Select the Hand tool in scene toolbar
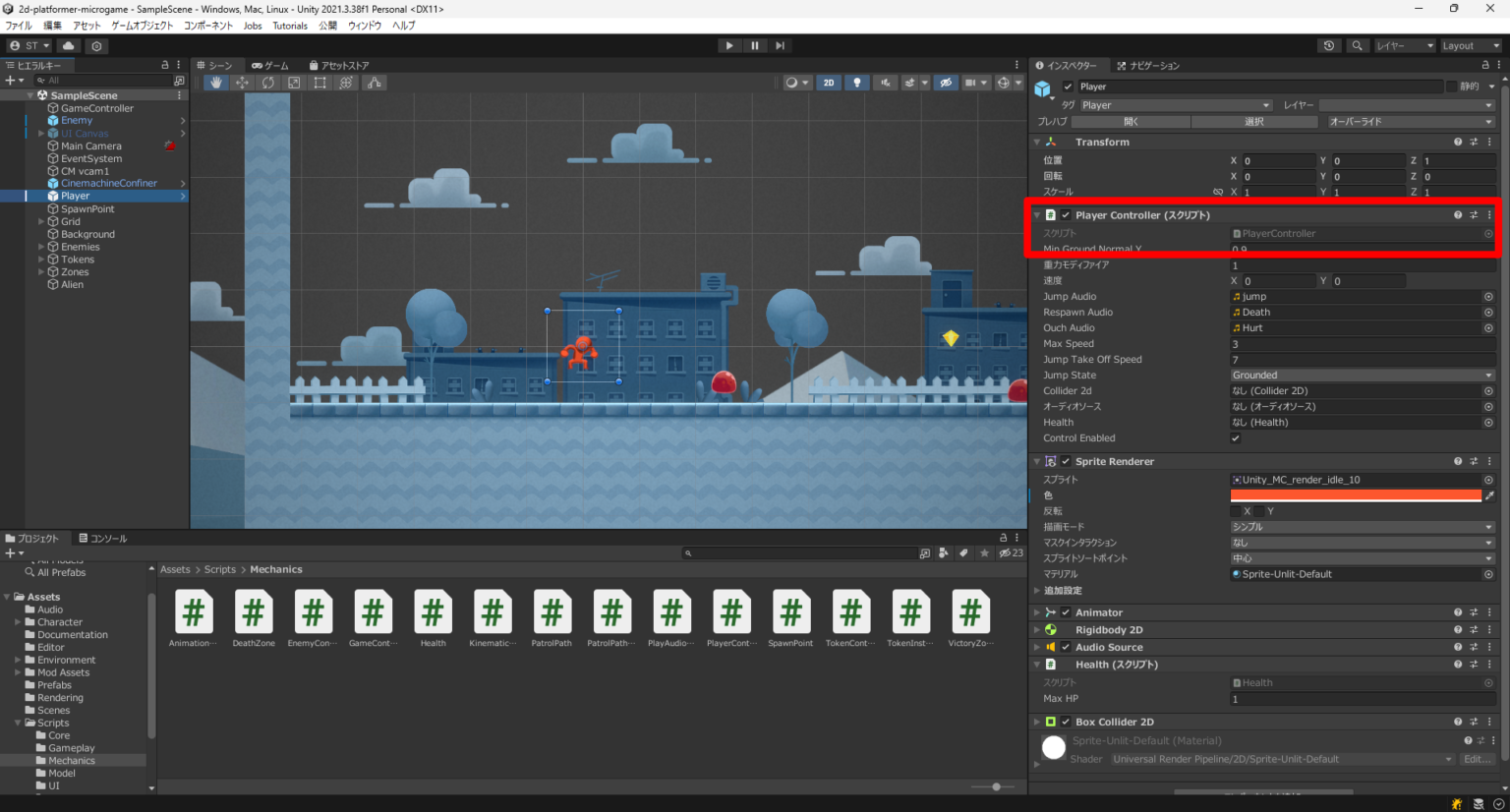Viewport: 1510px width, 812px height. pyautogui.click(x=216, y=83)
